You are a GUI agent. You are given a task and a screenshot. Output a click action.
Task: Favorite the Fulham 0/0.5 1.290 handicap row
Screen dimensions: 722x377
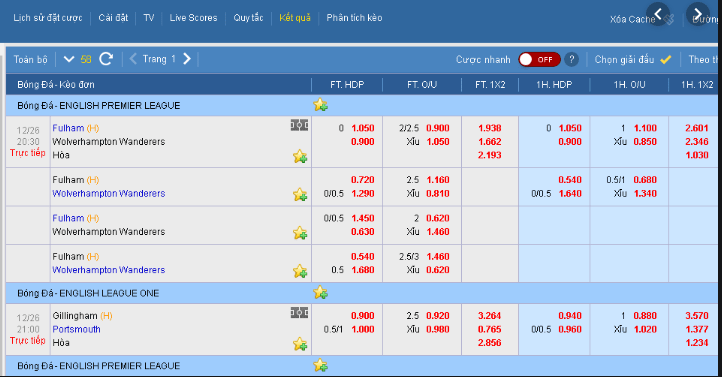pyautogui.click(x=300, y=195)
